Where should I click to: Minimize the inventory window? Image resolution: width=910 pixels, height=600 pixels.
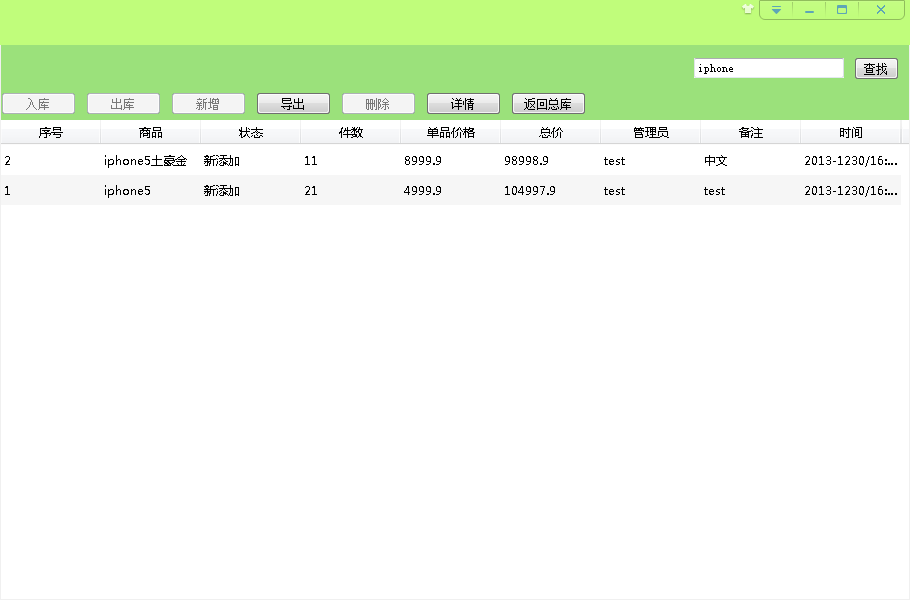coord(809,10)
